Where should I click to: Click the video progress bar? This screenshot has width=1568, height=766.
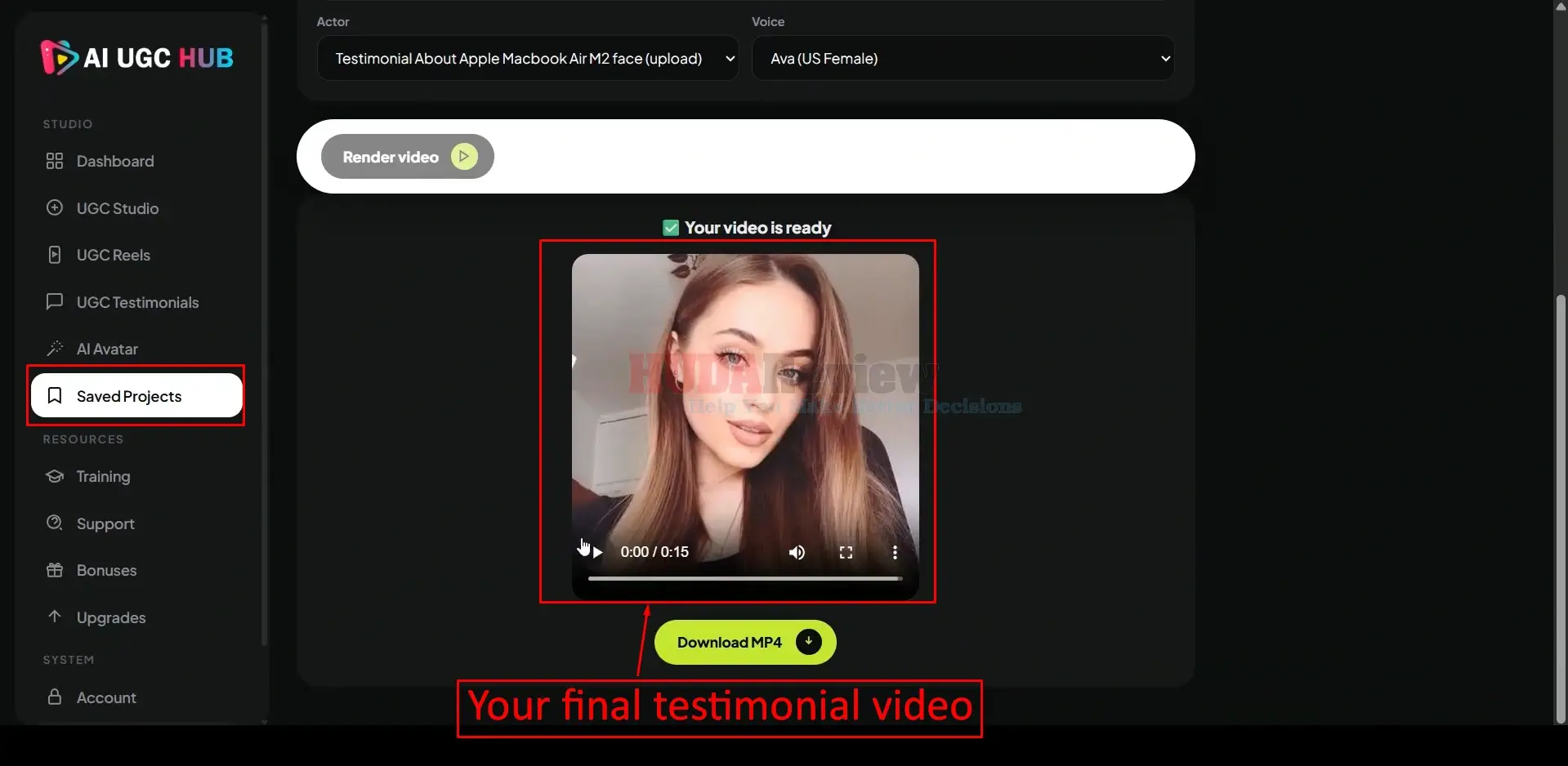coord(745,578)
